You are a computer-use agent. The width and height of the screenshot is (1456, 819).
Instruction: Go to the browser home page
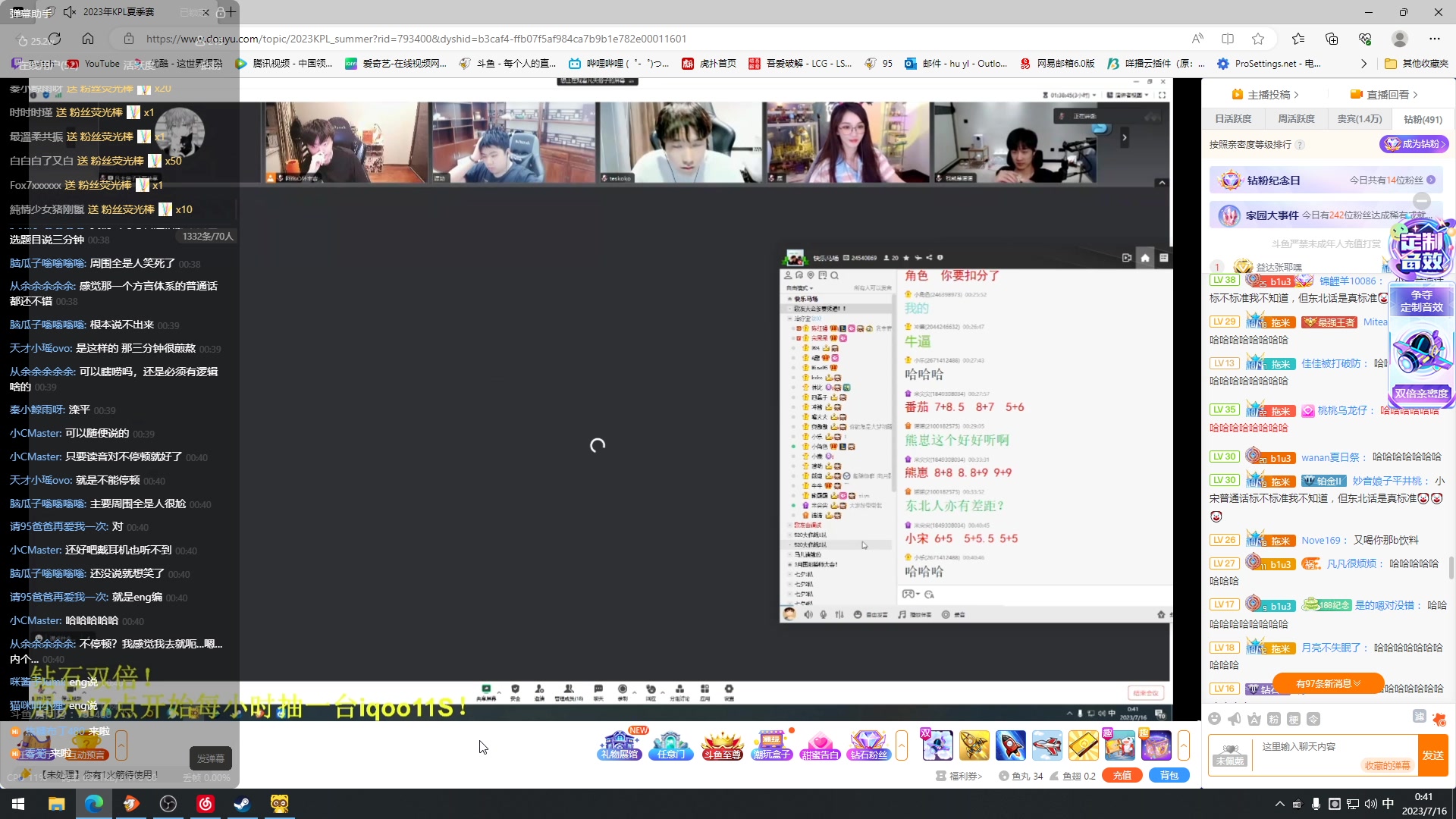point(88,39)
